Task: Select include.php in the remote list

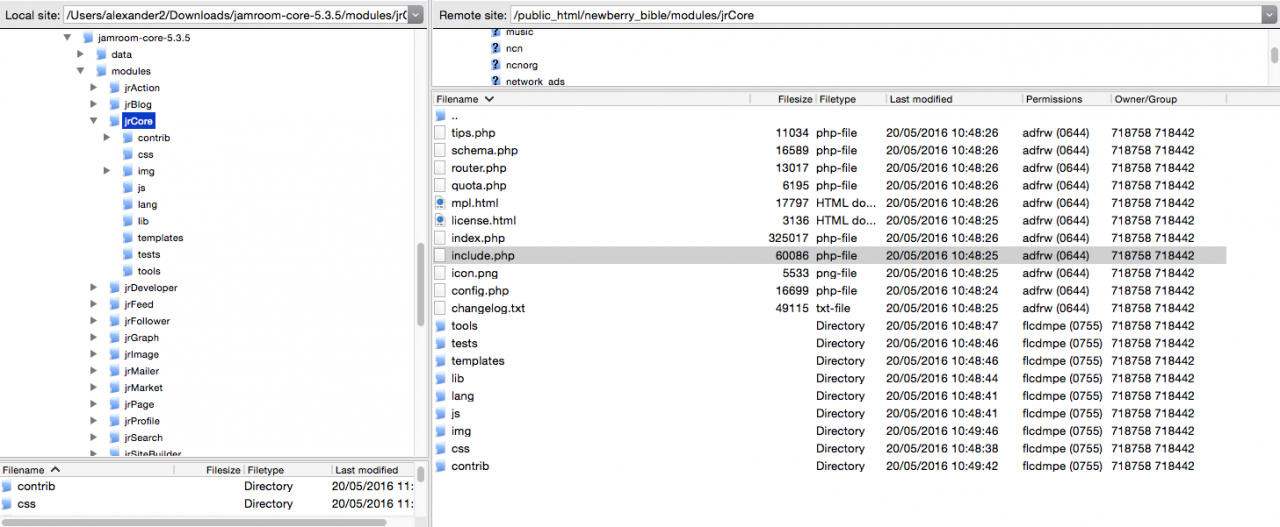Action: pos(483,256)
